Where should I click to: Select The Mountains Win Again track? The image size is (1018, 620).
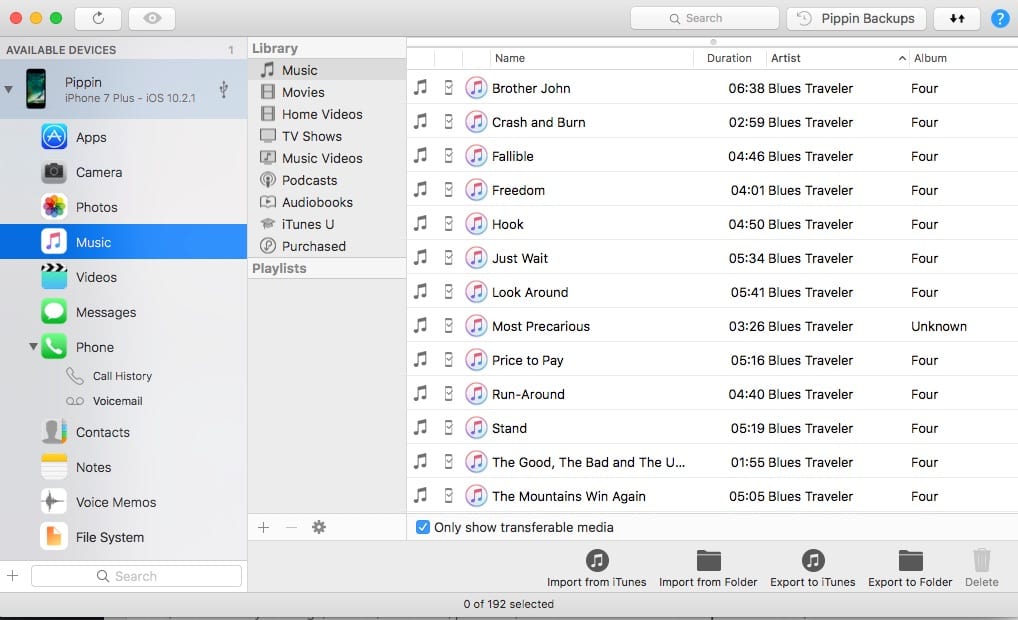coord(569,496)
